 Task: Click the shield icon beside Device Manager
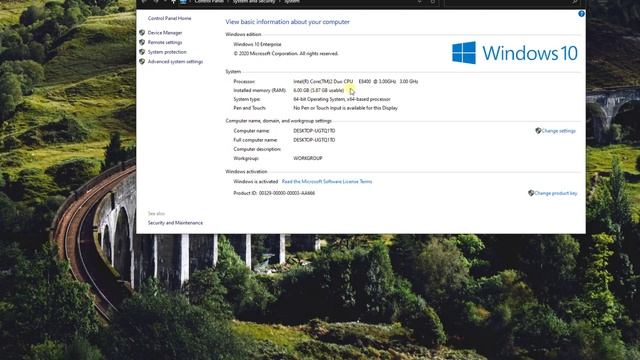(142, 33)
